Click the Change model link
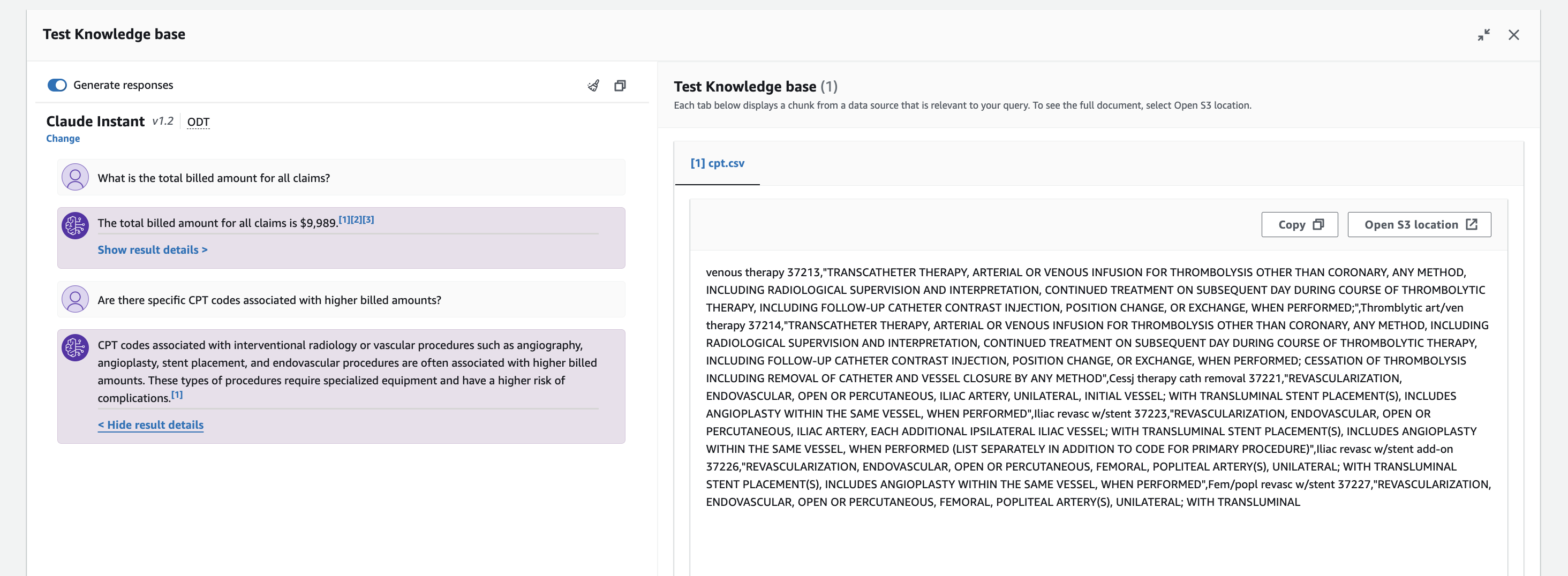This screenshot has width=1568, height=576. [63, 138]
